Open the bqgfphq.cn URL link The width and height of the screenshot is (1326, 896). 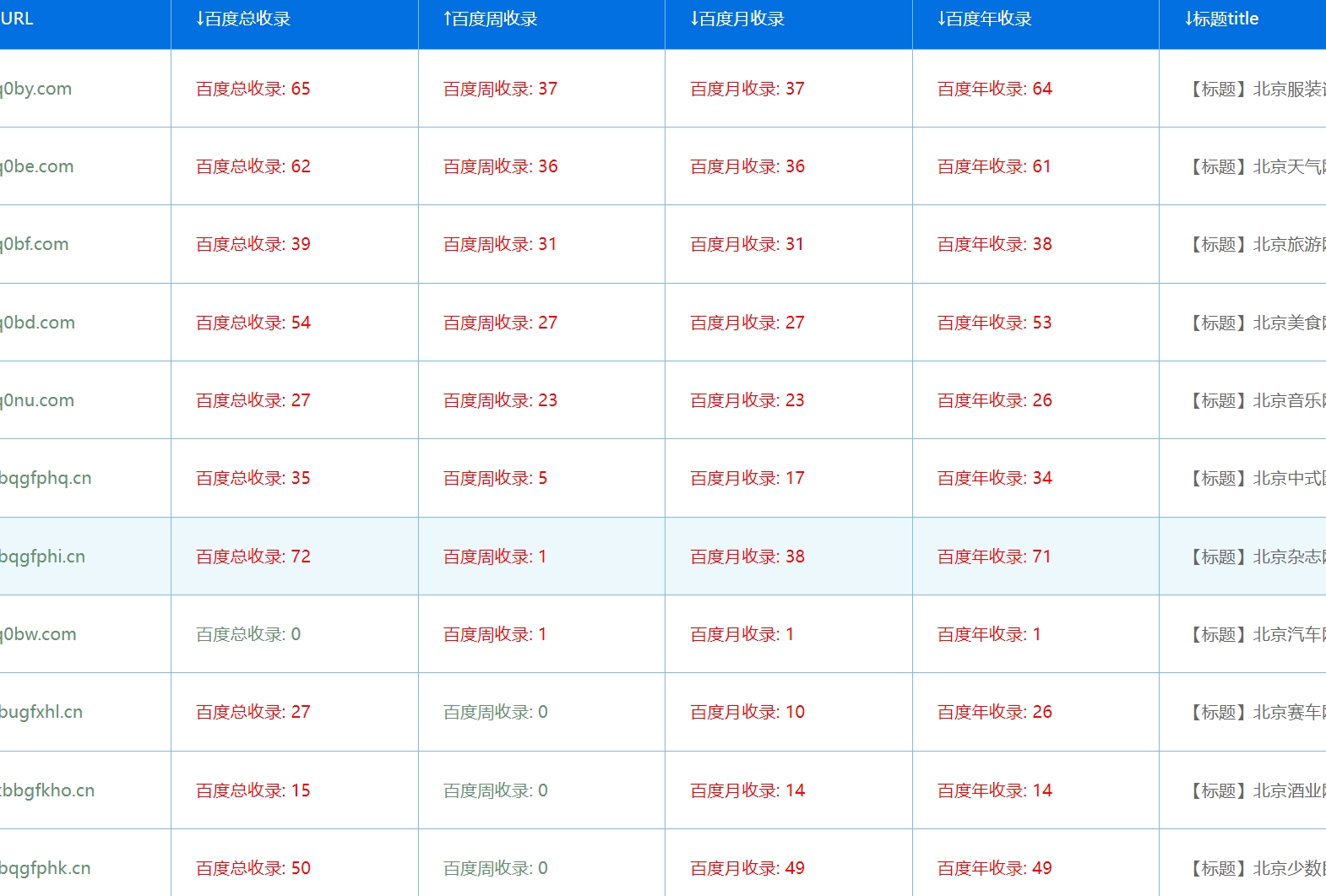point(46,478)
